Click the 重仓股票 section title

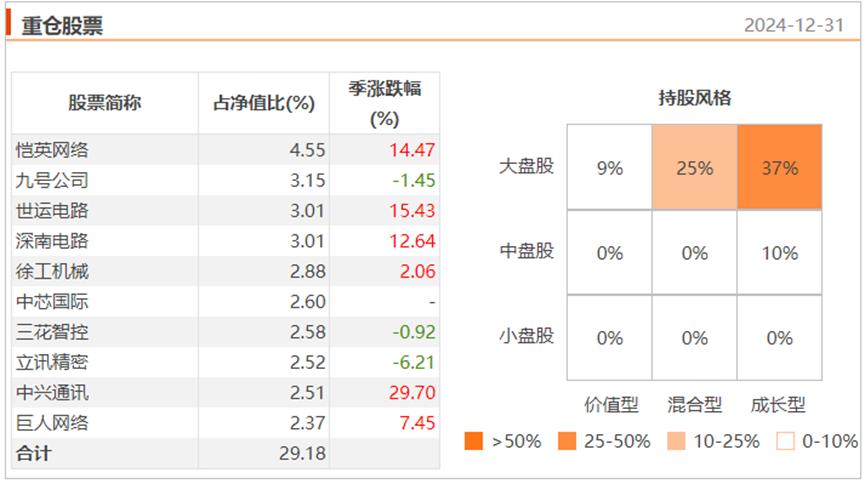pyautogui.click(x=62, y=25)
